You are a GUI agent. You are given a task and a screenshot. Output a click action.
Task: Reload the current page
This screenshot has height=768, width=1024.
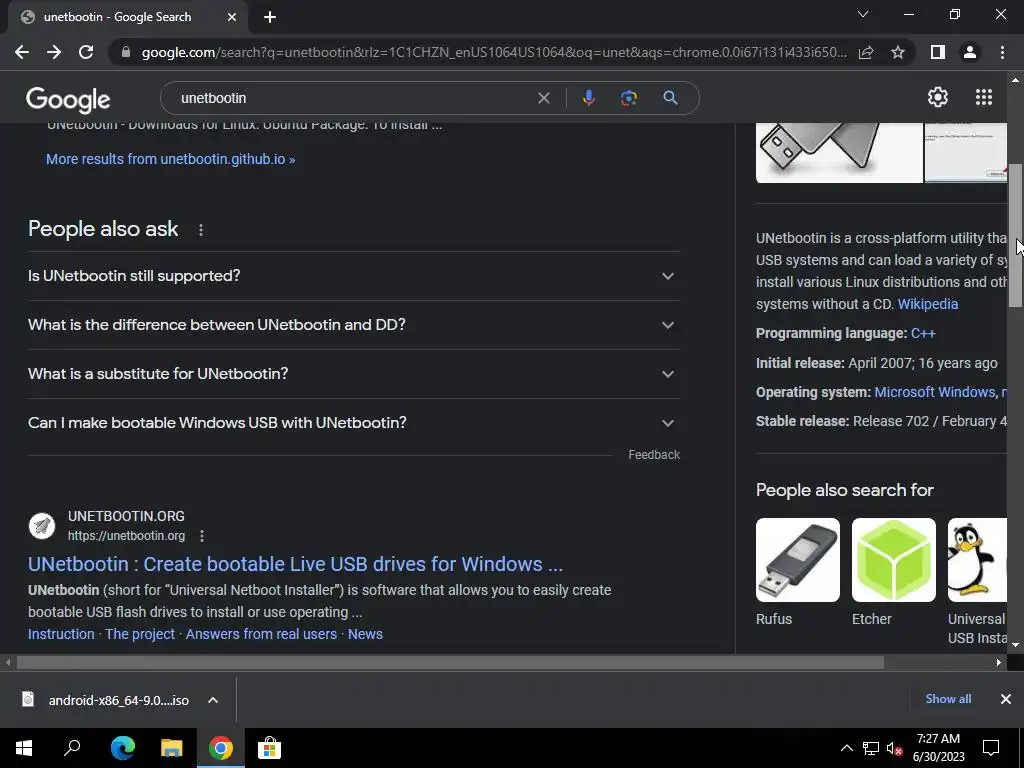[x=86, y=52]
